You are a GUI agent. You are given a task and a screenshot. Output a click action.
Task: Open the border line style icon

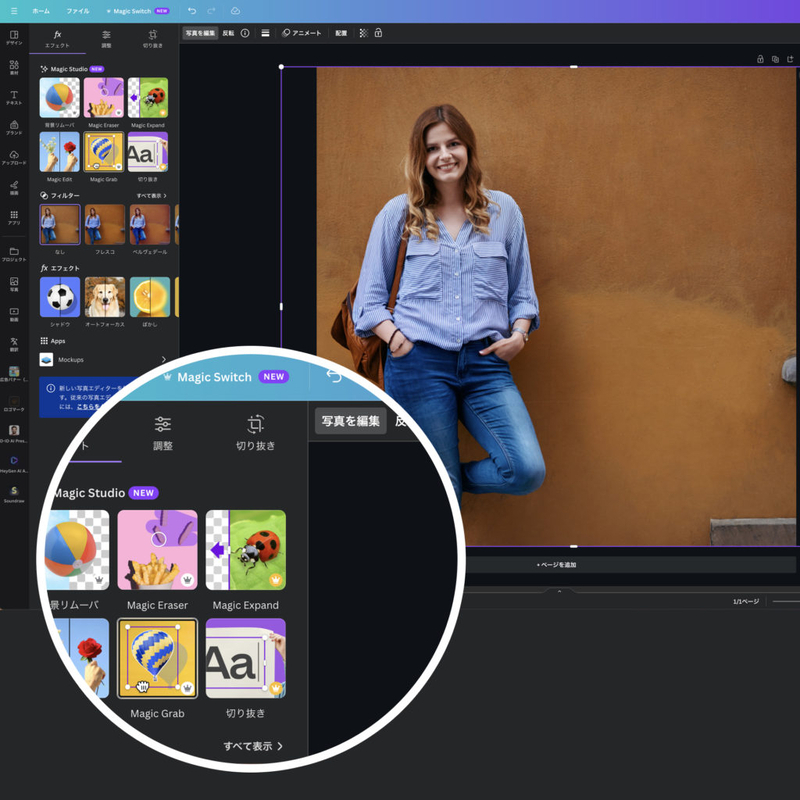pos(265,33)
